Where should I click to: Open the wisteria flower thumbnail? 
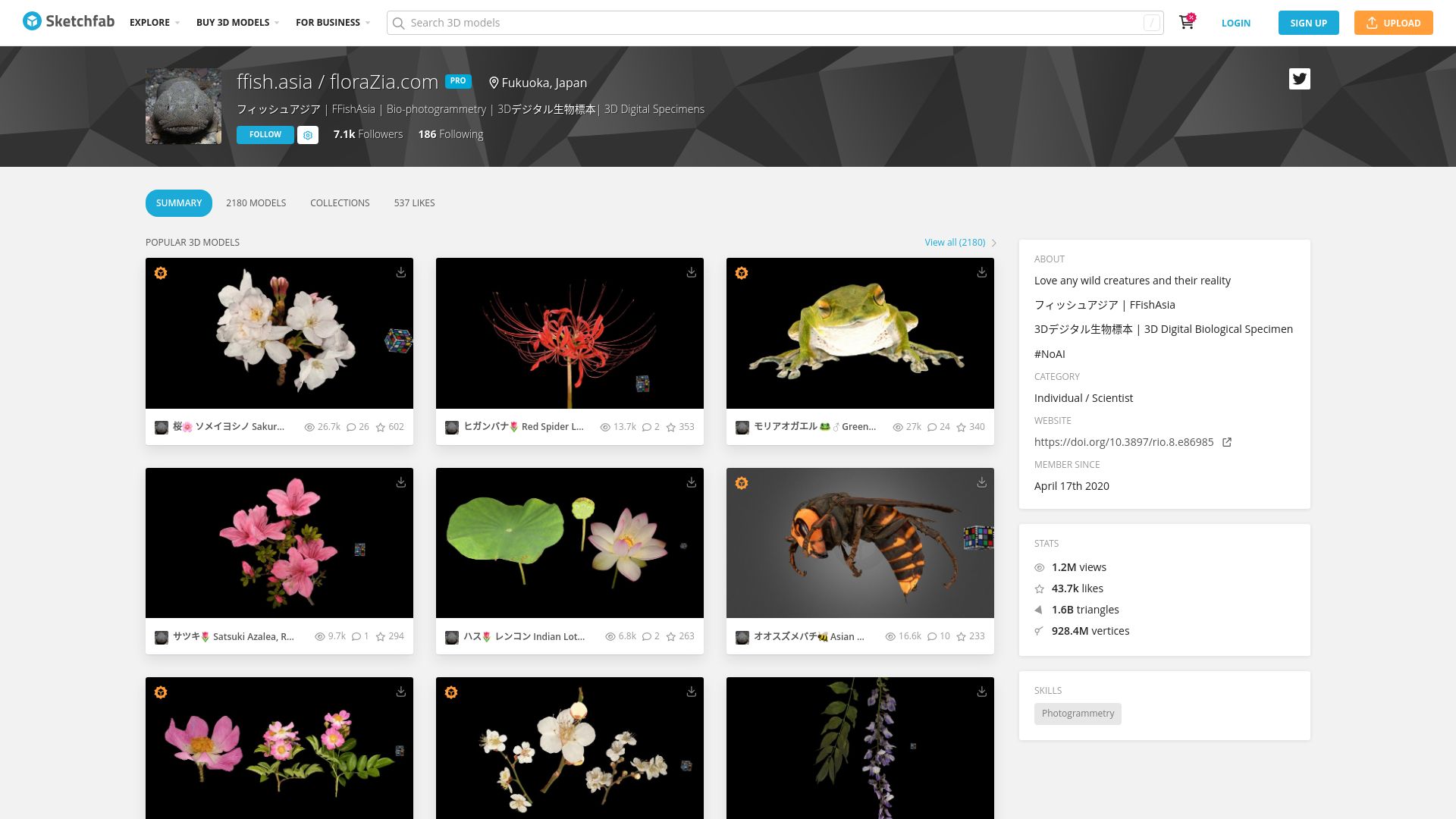pos(860,748)
